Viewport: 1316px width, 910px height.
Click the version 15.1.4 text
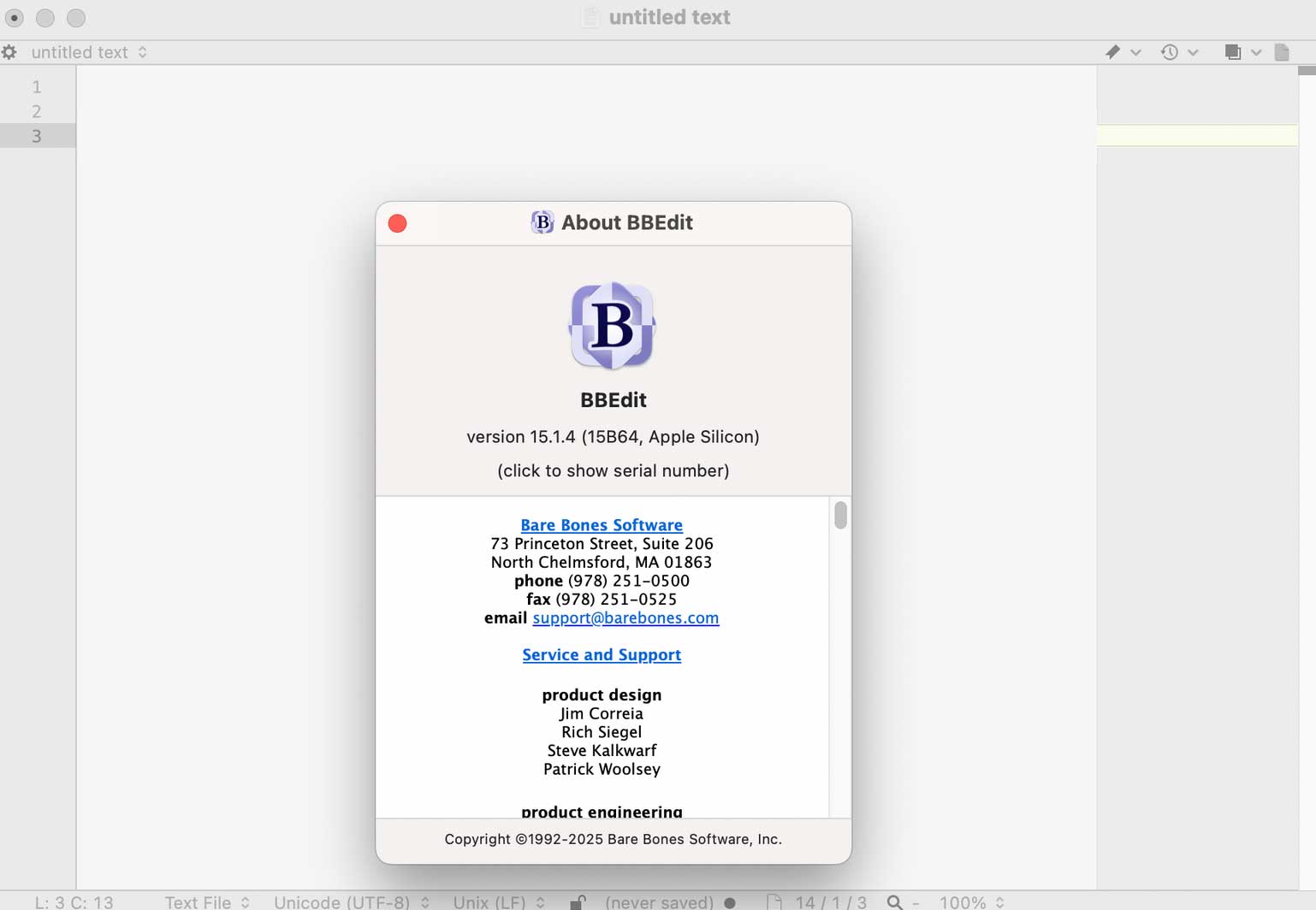(613, 436)
